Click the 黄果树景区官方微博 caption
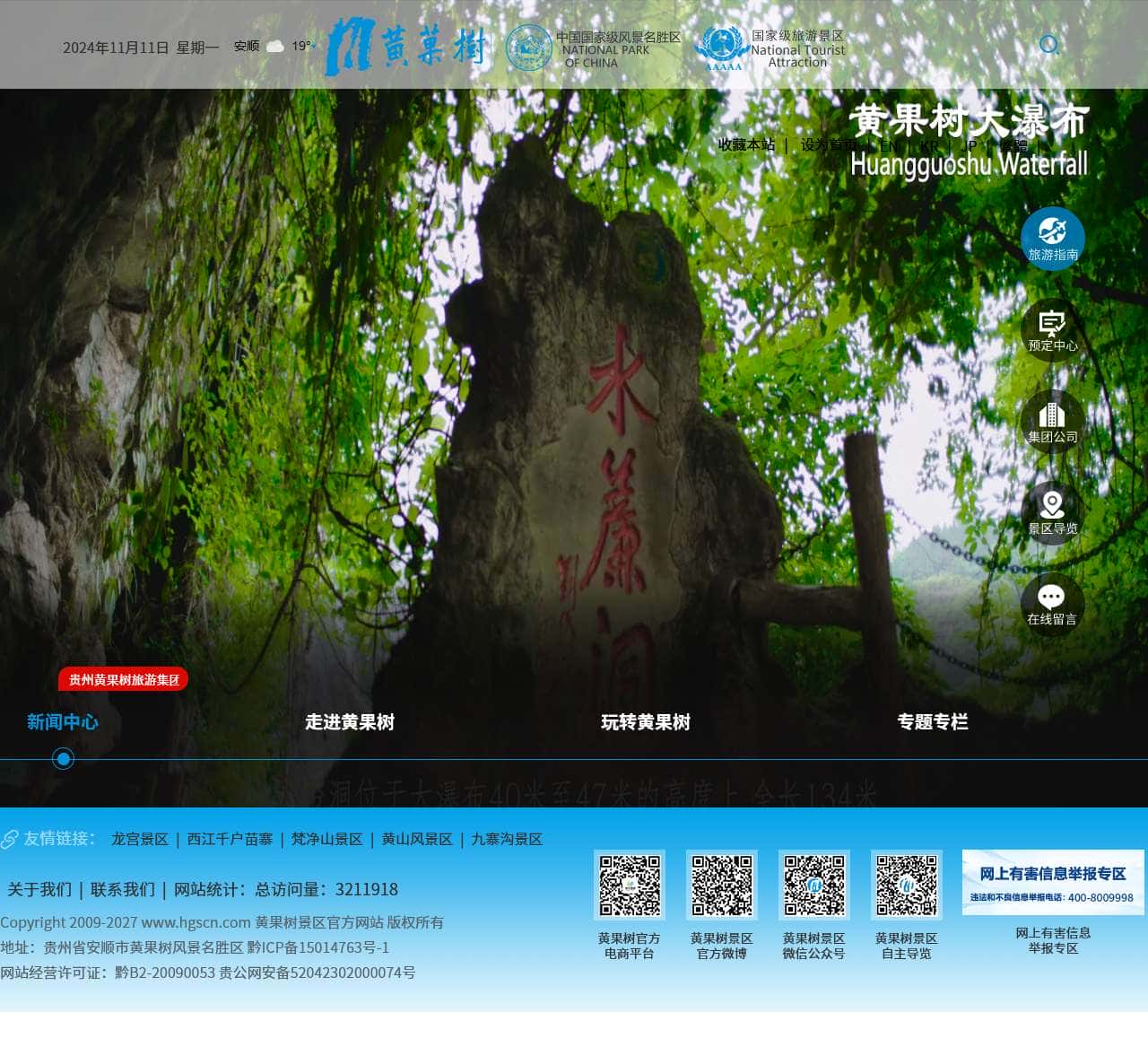The height and width of the screenshot is (1047, 1148). tap(722, 946)
